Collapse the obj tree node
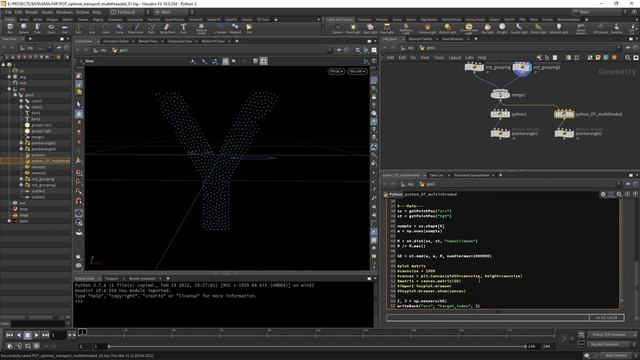This screenshot has width=640, height=360. pos(9,89)
